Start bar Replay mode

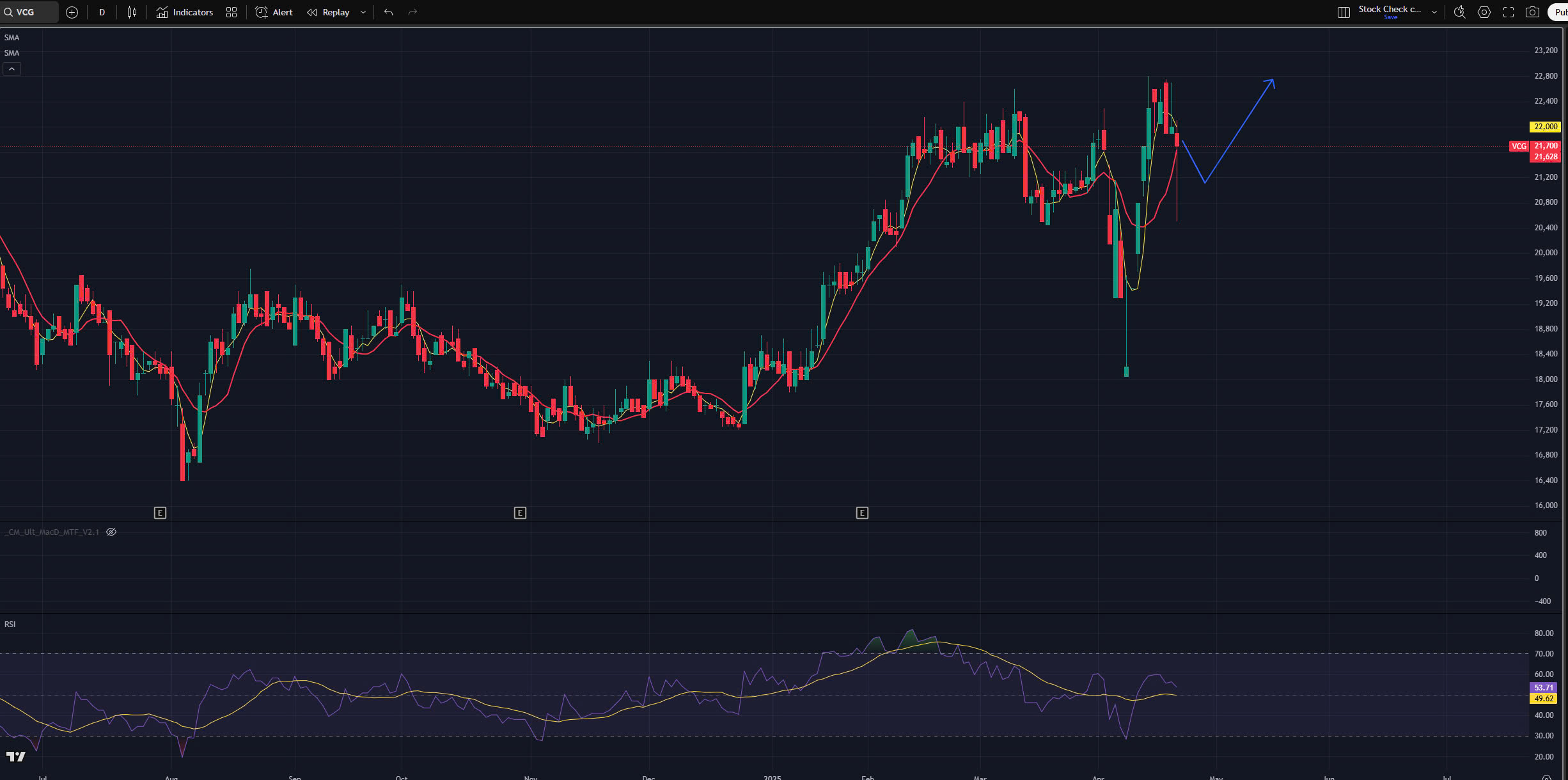329,12
